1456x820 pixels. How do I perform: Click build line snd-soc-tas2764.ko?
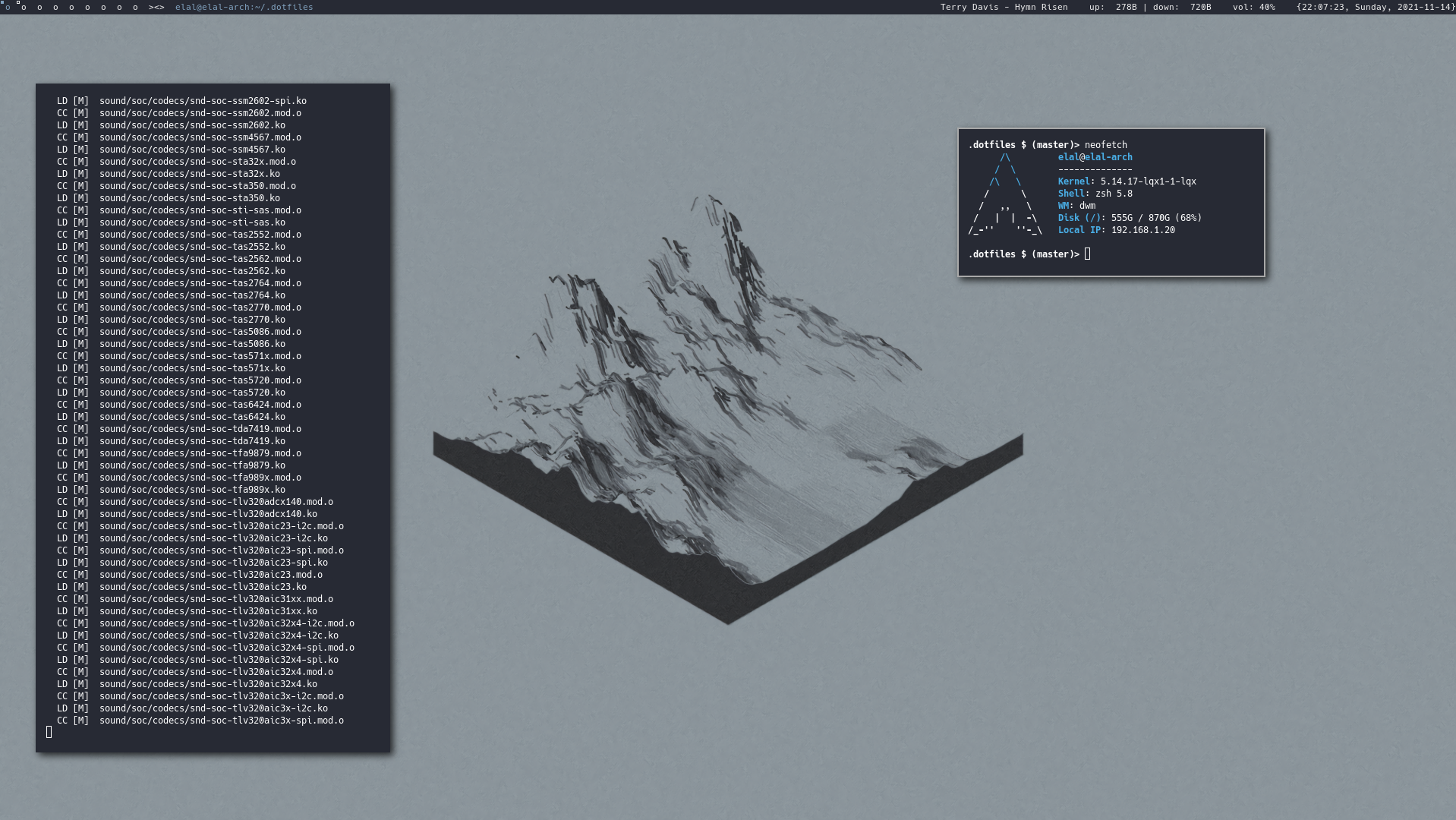coord(171,295)
